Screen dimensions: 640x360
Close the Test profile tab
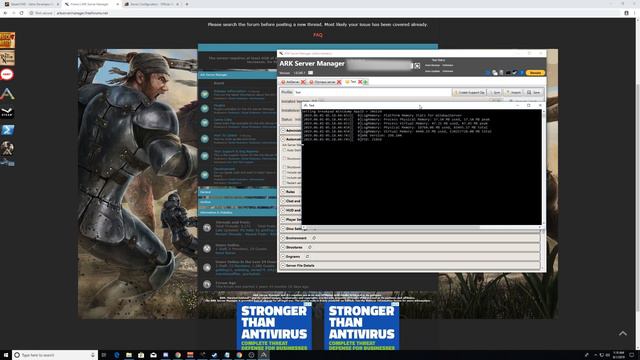[x=360, y=82]
